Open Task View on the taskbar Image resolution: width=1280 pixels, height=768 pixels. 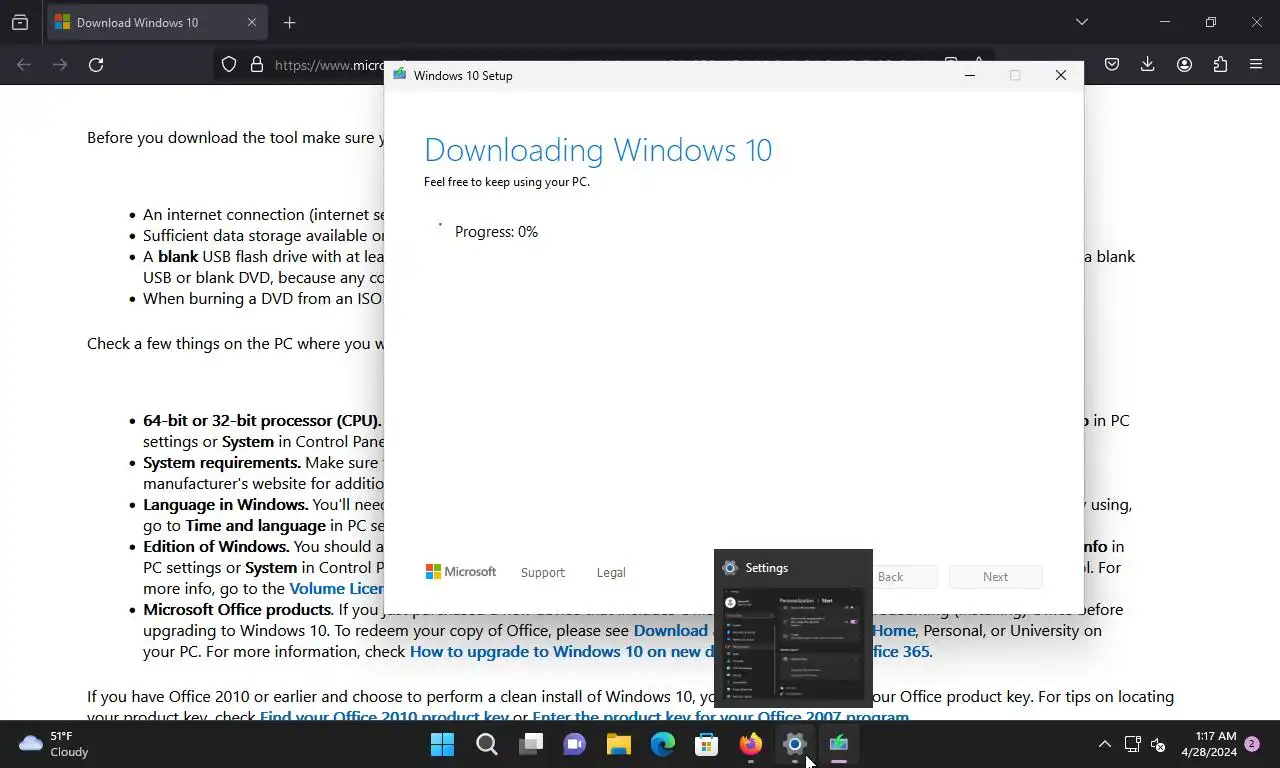530,744
